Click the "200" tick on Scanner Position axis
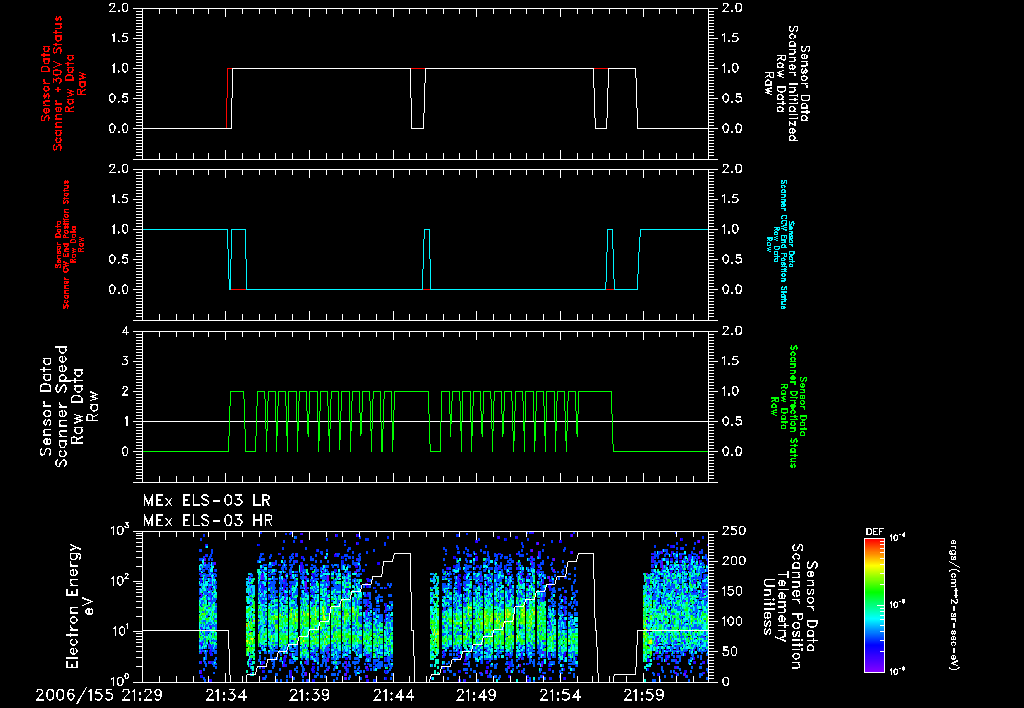 [x=733, y=561]
